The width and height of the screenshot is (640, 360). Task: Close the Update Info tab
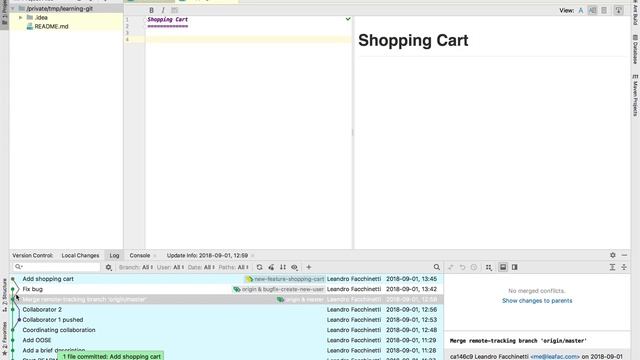[x=253, y=256]
